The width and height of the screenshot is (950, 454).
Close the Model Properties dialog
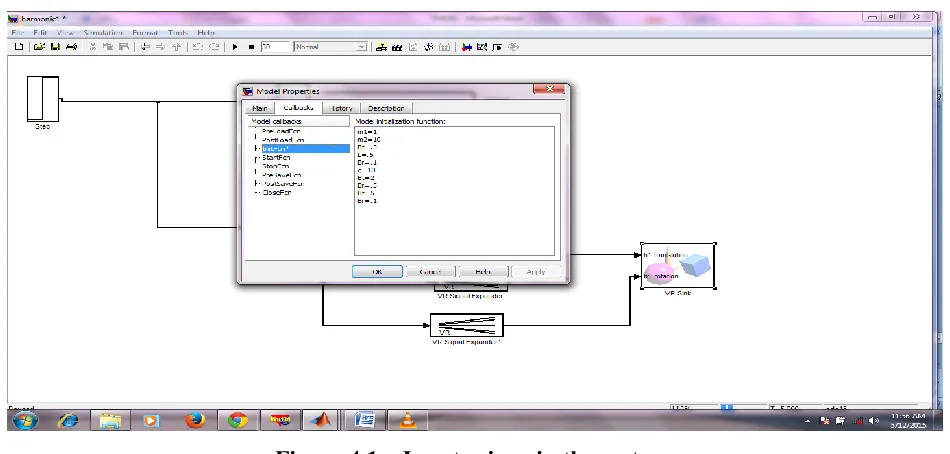tap(550, 89)
